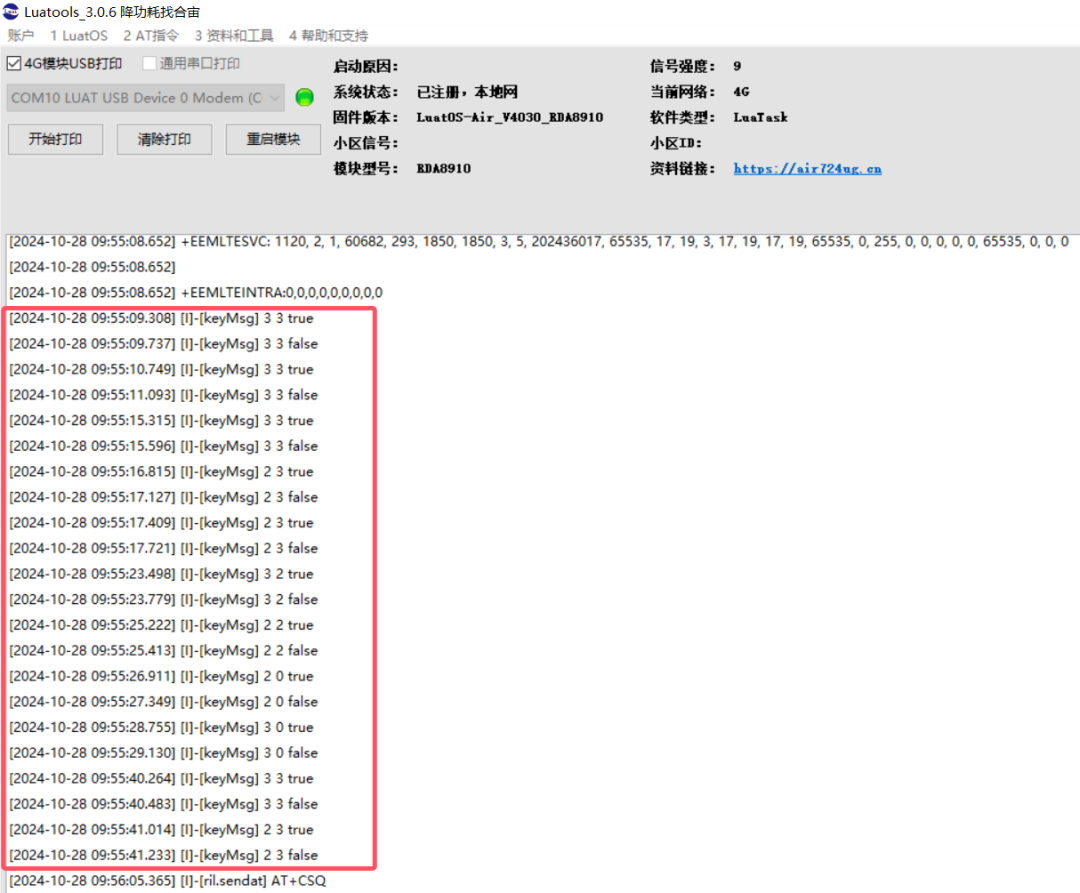Open the 账户 menu
This screenshot has height=893, width=1080.
[21, 36]
